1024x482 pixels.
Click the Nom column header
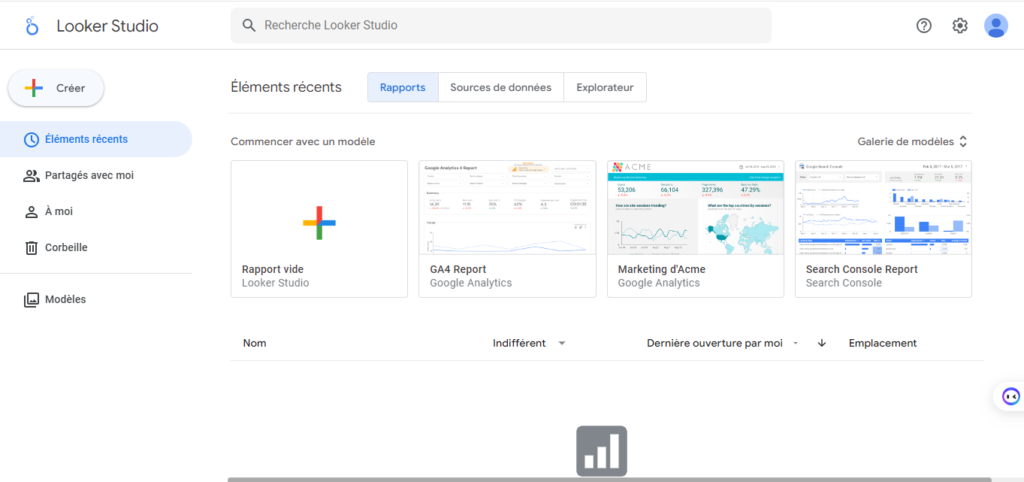pyautogui.click(x=255, y=343)
